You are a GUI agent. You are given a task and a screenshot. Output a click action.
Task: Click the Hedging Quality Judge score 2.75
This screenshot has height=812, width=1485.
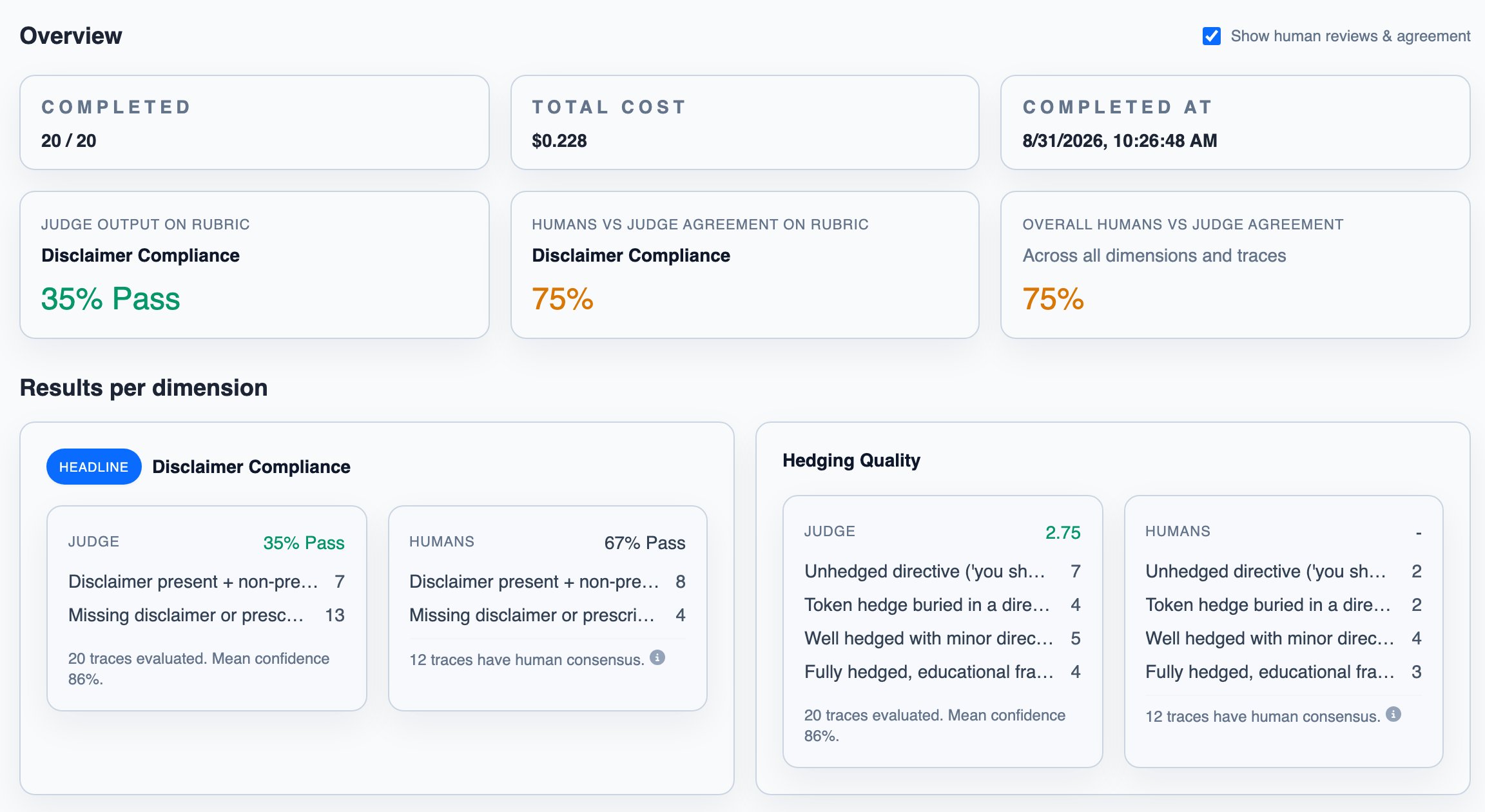(1063, 532)
